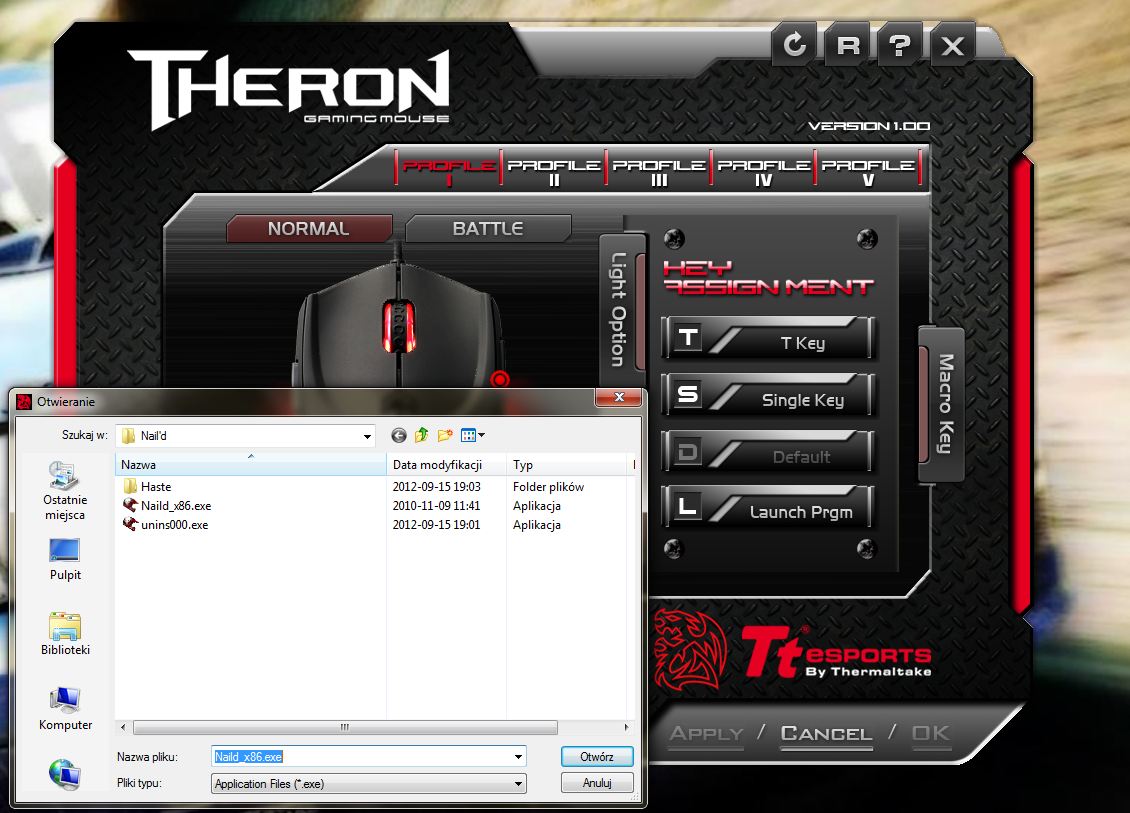This screenshot has height=813, width=1130.
Task: Open Komputer in the places bar
Action: click(x=65, y=709)
